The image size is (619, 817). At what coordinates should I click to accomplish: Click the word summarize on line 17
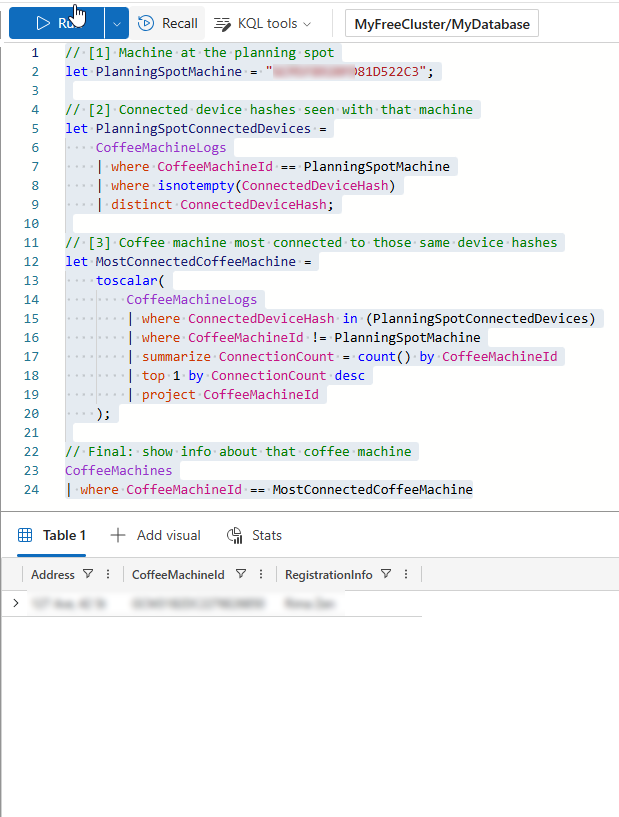click(x=177, y=356)
